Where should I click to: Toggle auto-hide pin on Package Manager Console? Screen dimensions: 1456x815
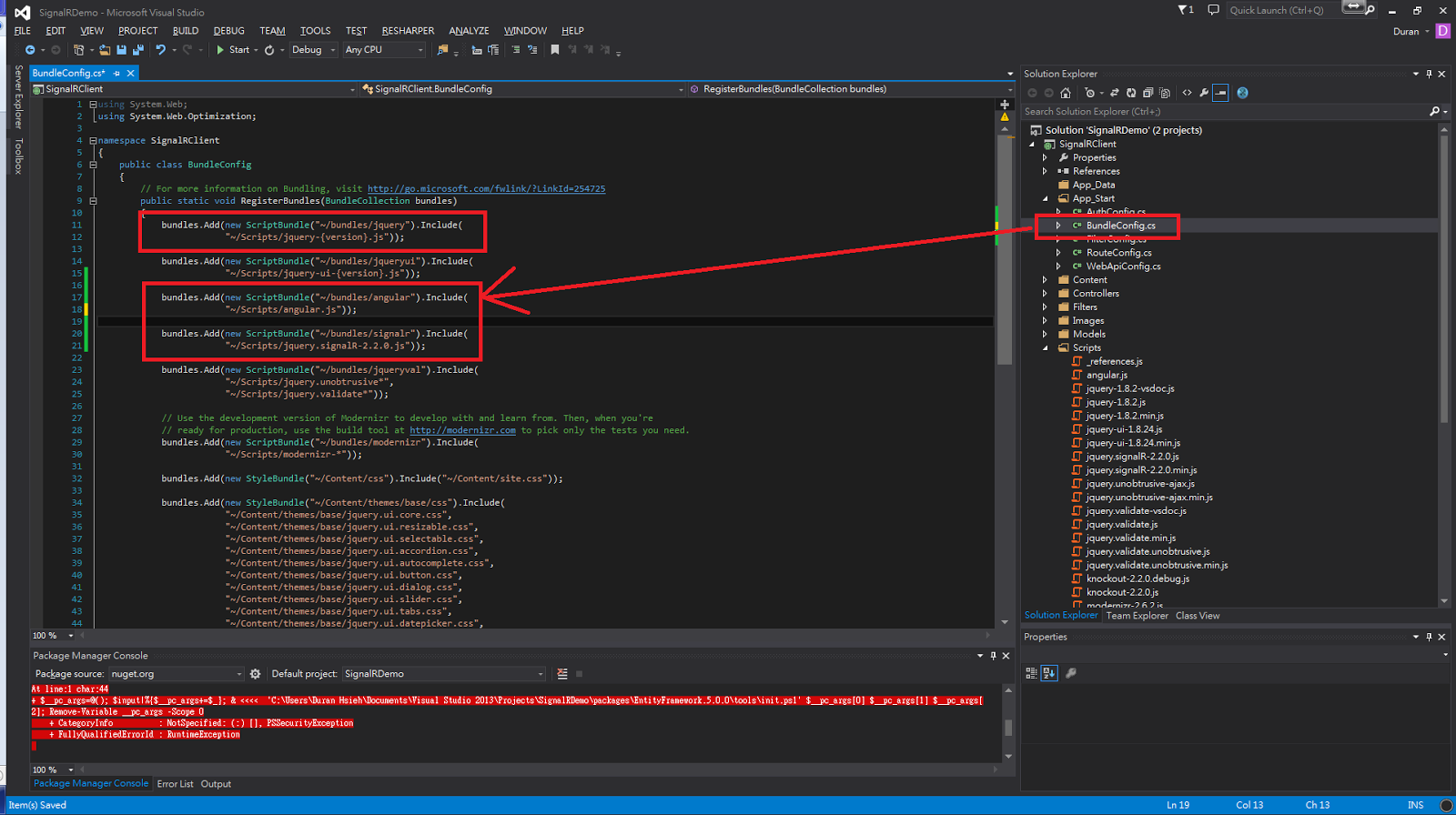(x=993, y=656)
